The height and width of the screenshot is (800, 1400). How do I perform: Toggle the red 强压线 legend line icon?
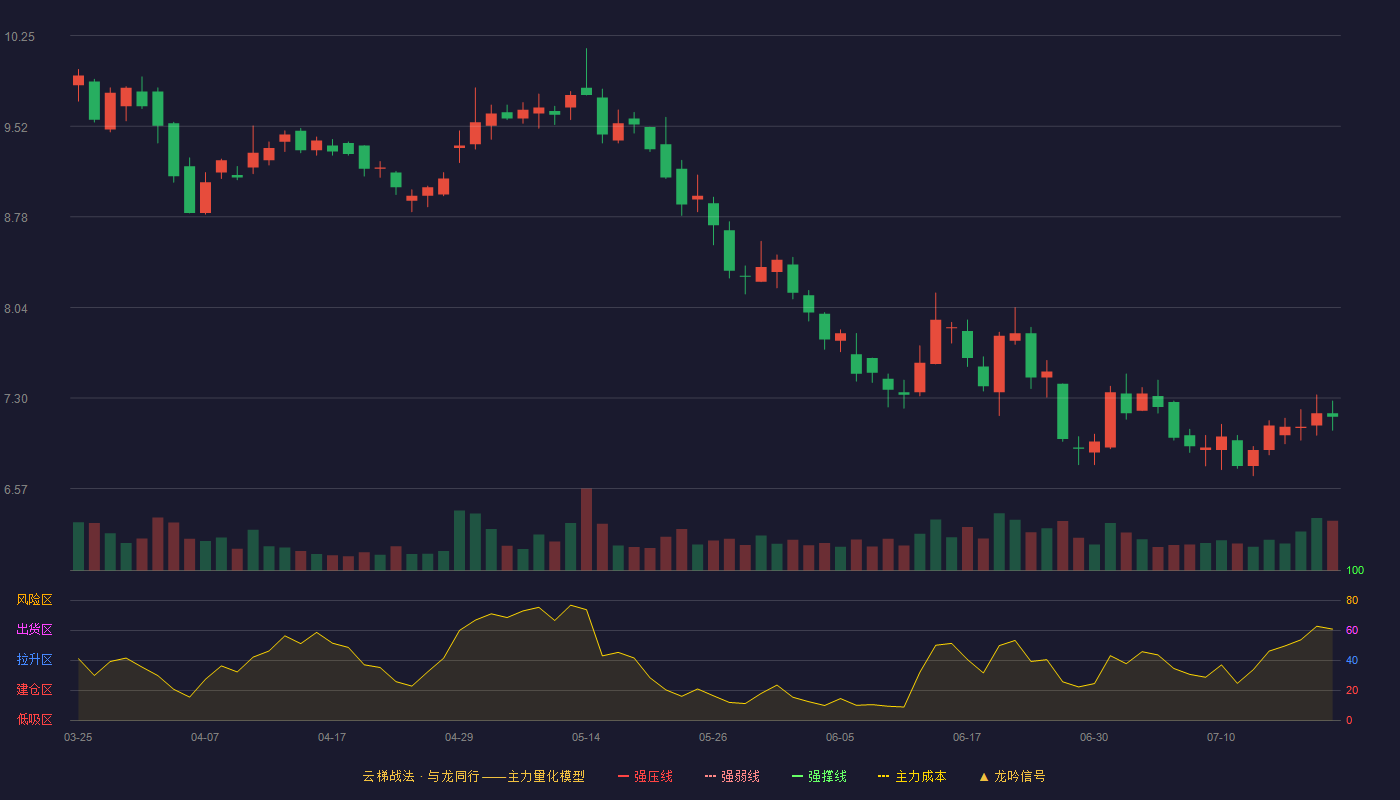623,776
